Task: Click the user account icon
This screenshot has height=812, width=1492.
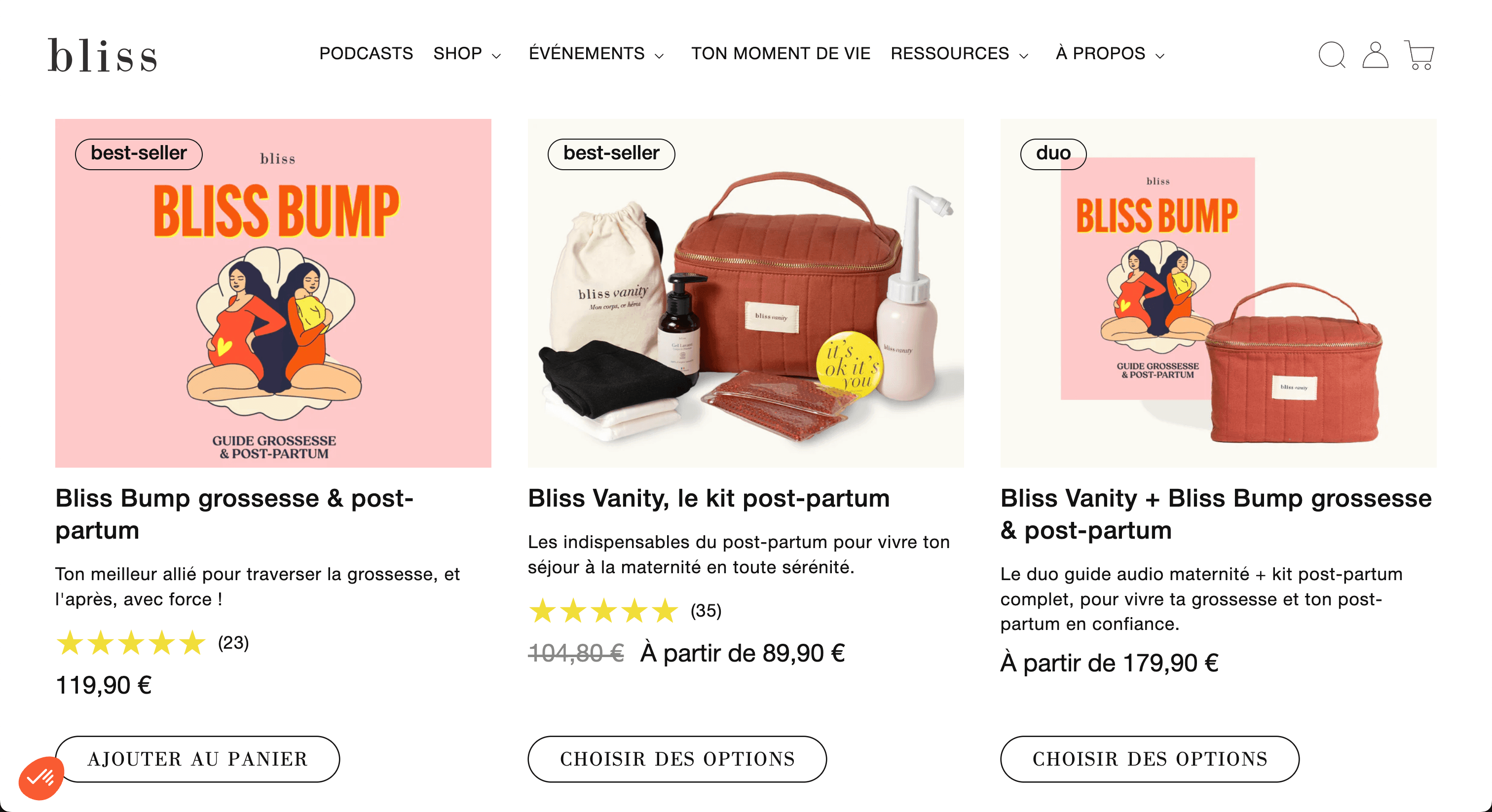Action: [x=1375, y=55]
